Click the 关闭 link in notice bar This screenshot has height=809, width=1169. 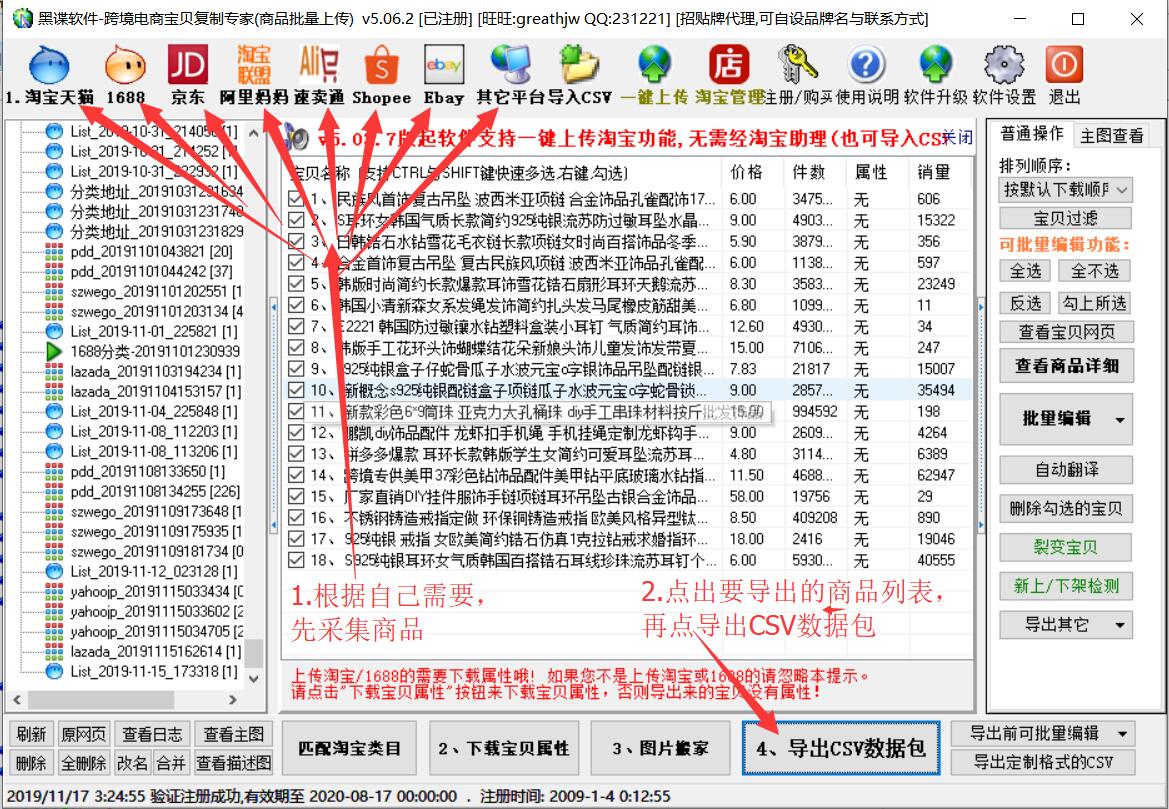(957, 137)
